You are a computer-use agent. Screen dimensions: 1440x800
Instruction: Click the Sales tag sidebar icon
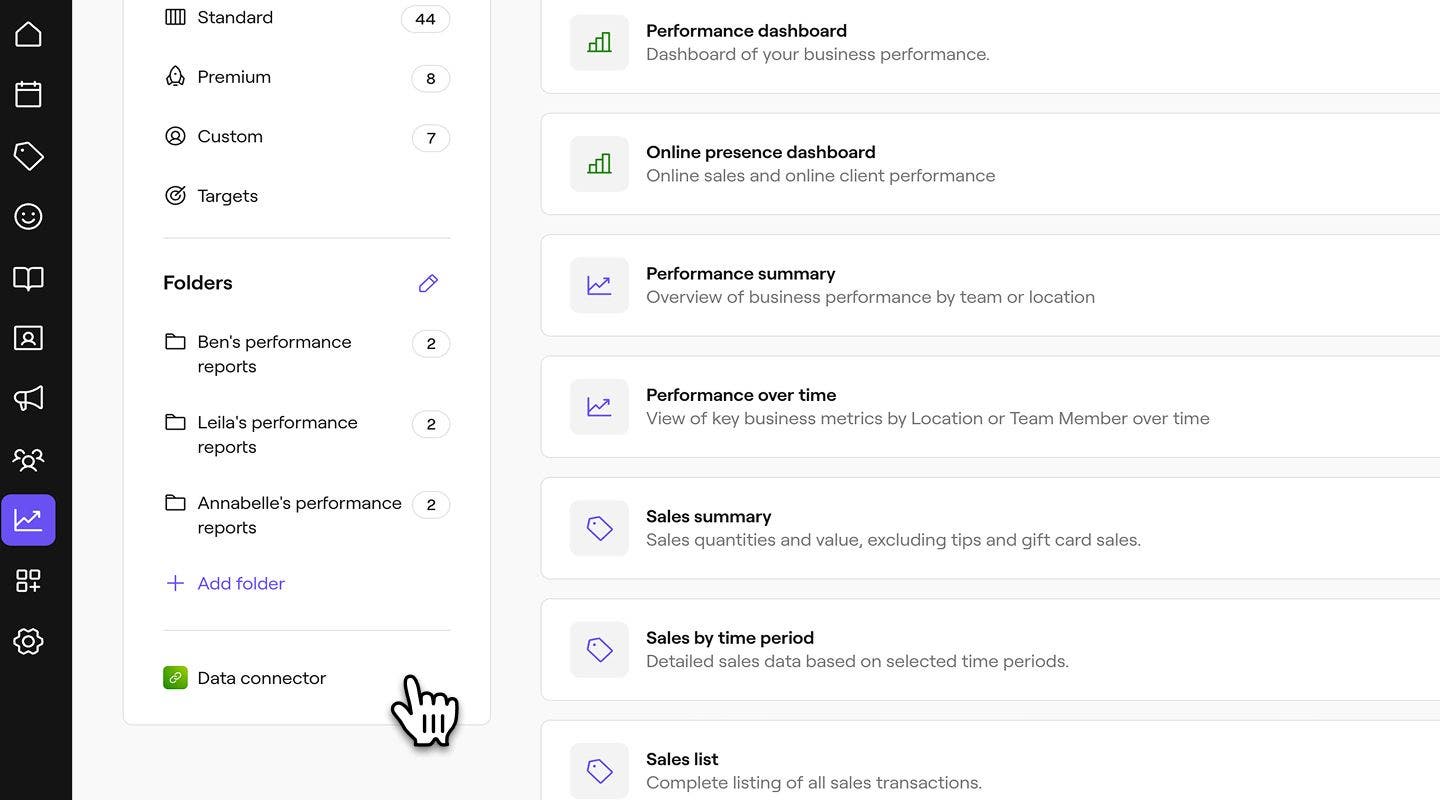pyautogui.click(x=28, y=156)
